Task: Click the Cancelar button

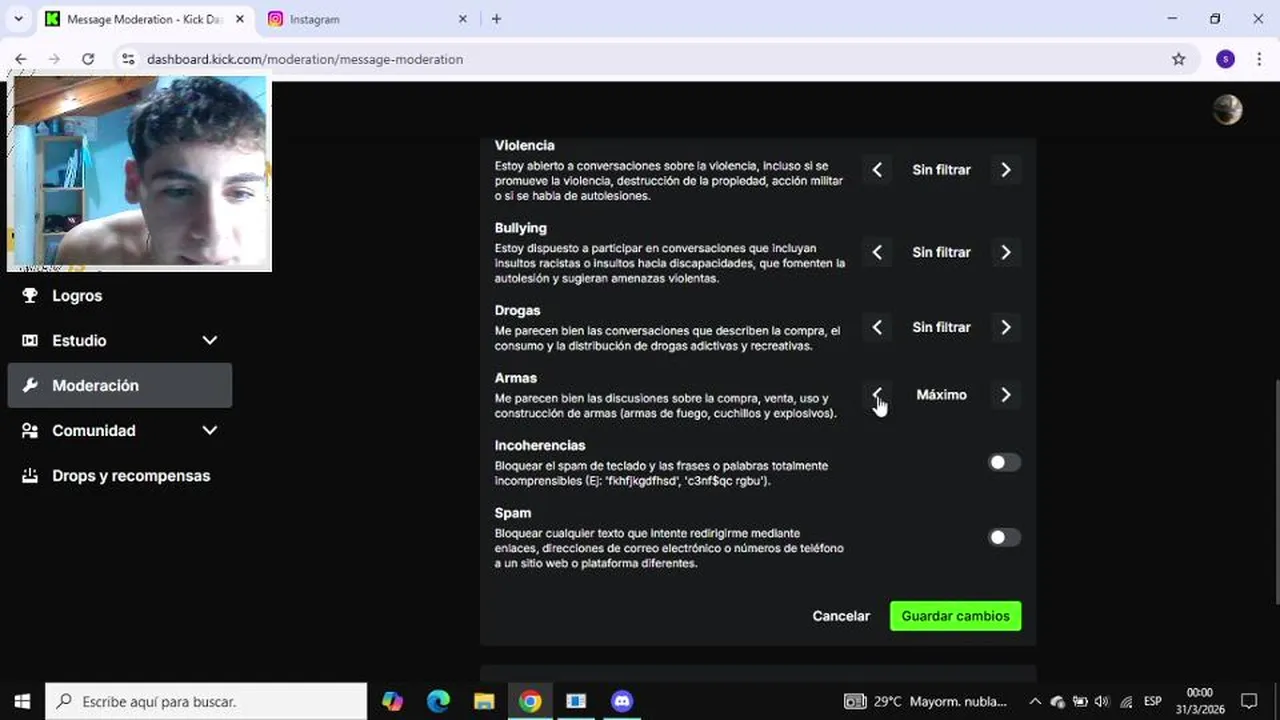Action: click(841, 616)
